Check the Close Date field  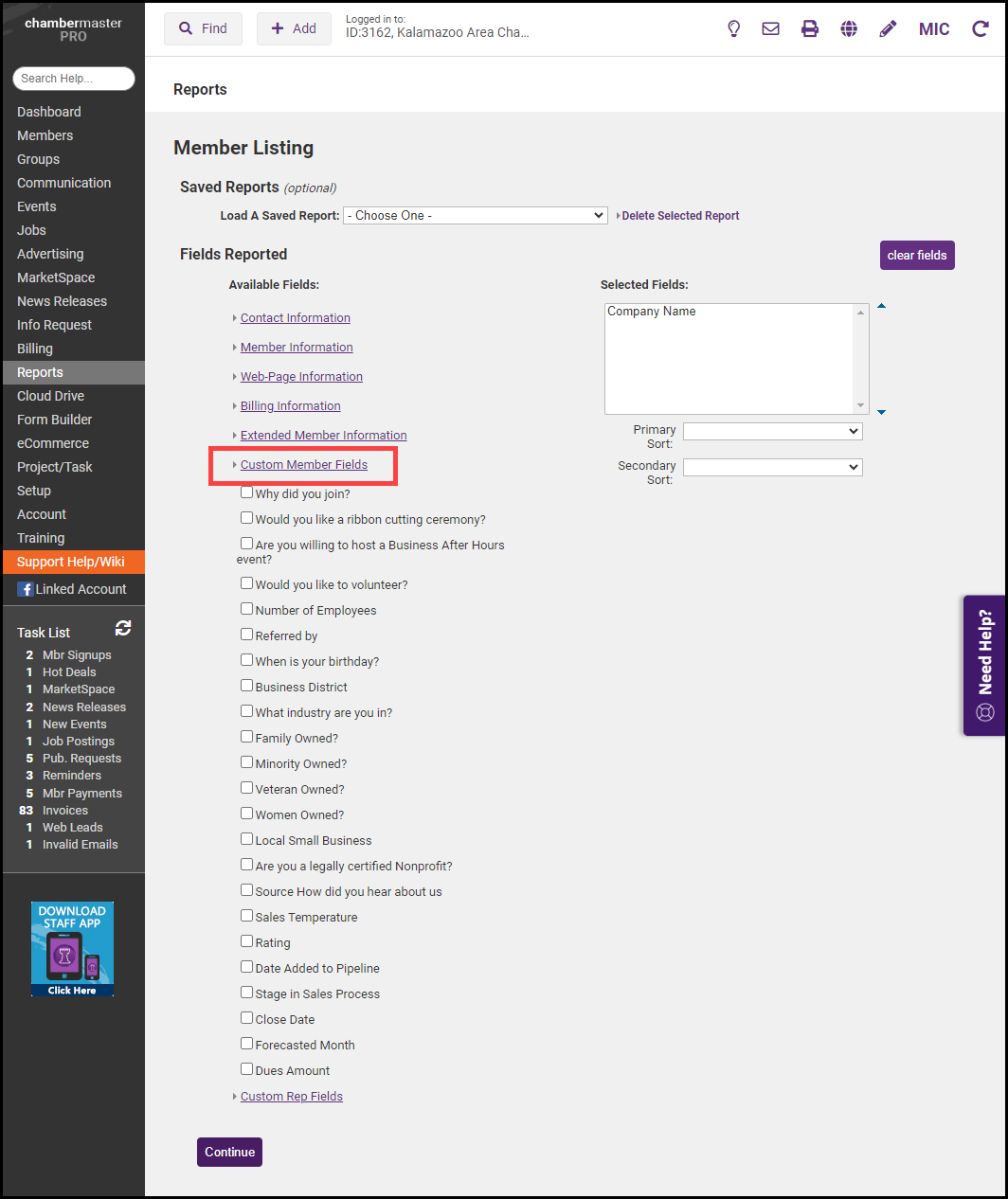coord(246,1018)
